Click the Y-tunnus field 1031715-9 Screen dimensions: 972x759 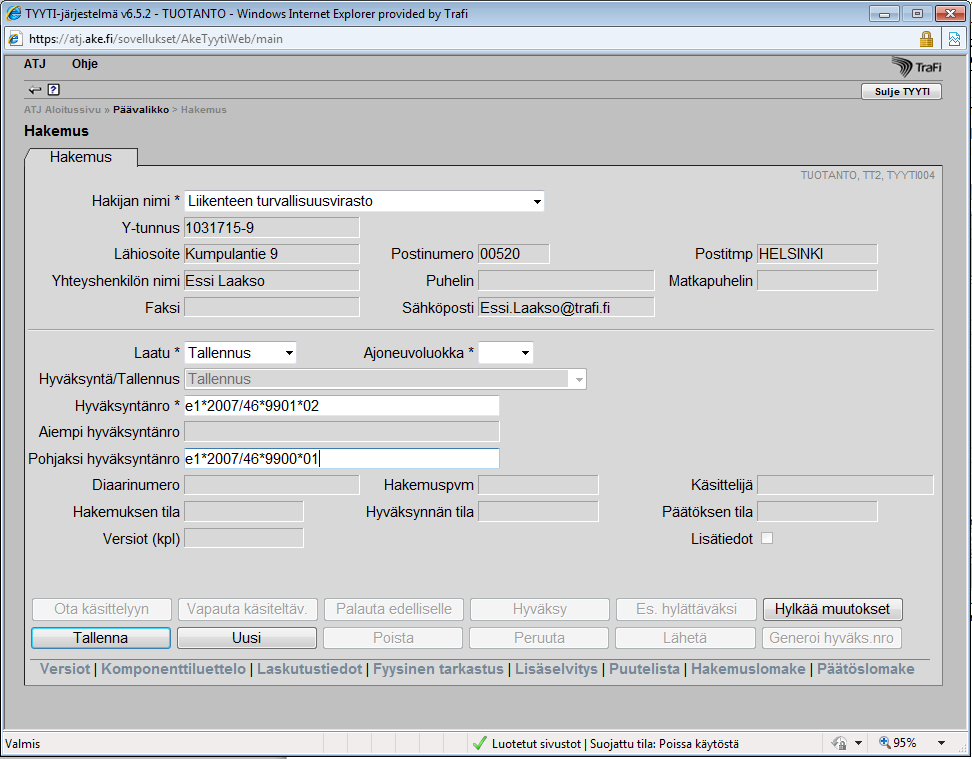pyautogui.click(x=272, y=228)
